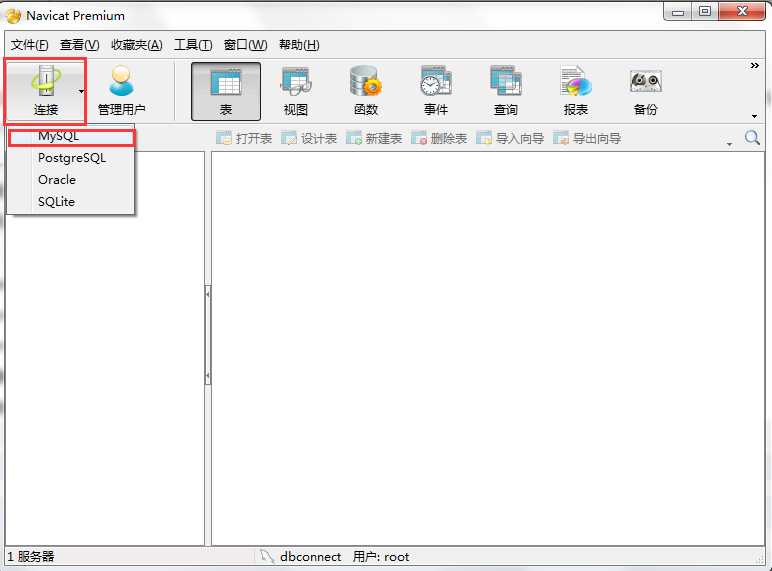Click the 报表 reports toolbar icon
Screen dimensions: 772x571
coord(576,92)
